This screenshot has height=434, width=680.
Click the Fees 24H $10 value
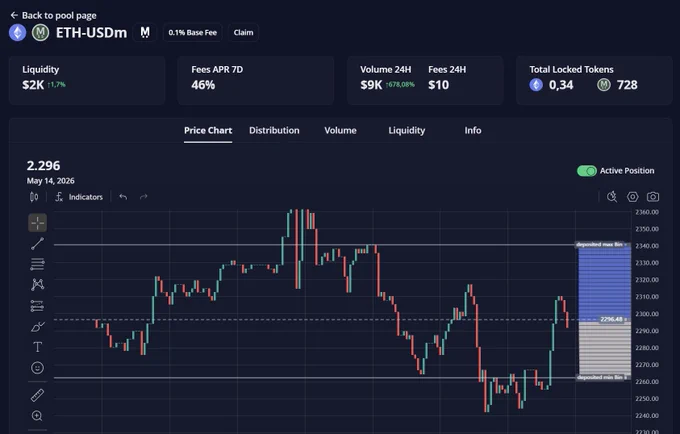[x=438, y=85]
